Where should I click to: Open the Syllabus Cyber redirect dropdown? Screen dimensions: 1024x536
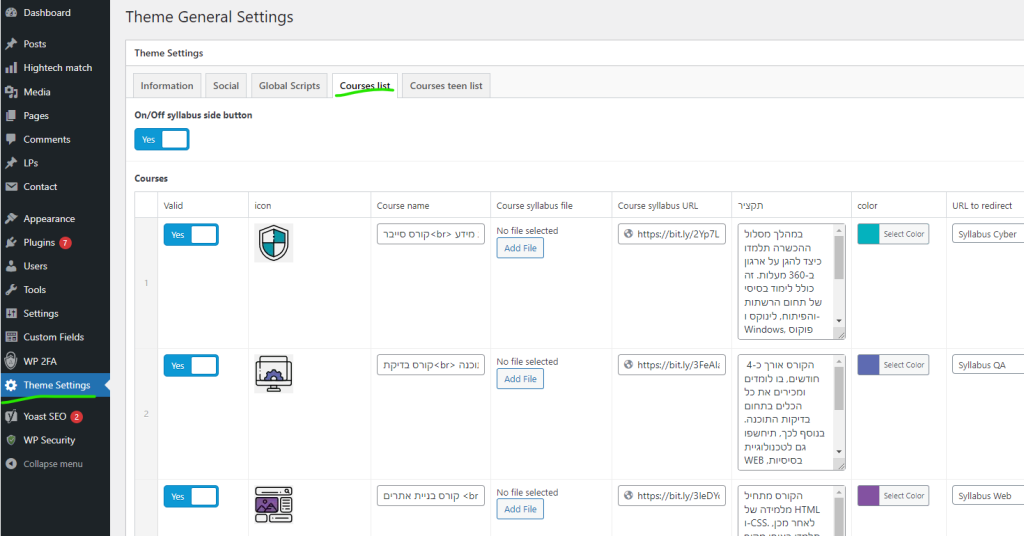pyautogui.click(x=987, y=235)
